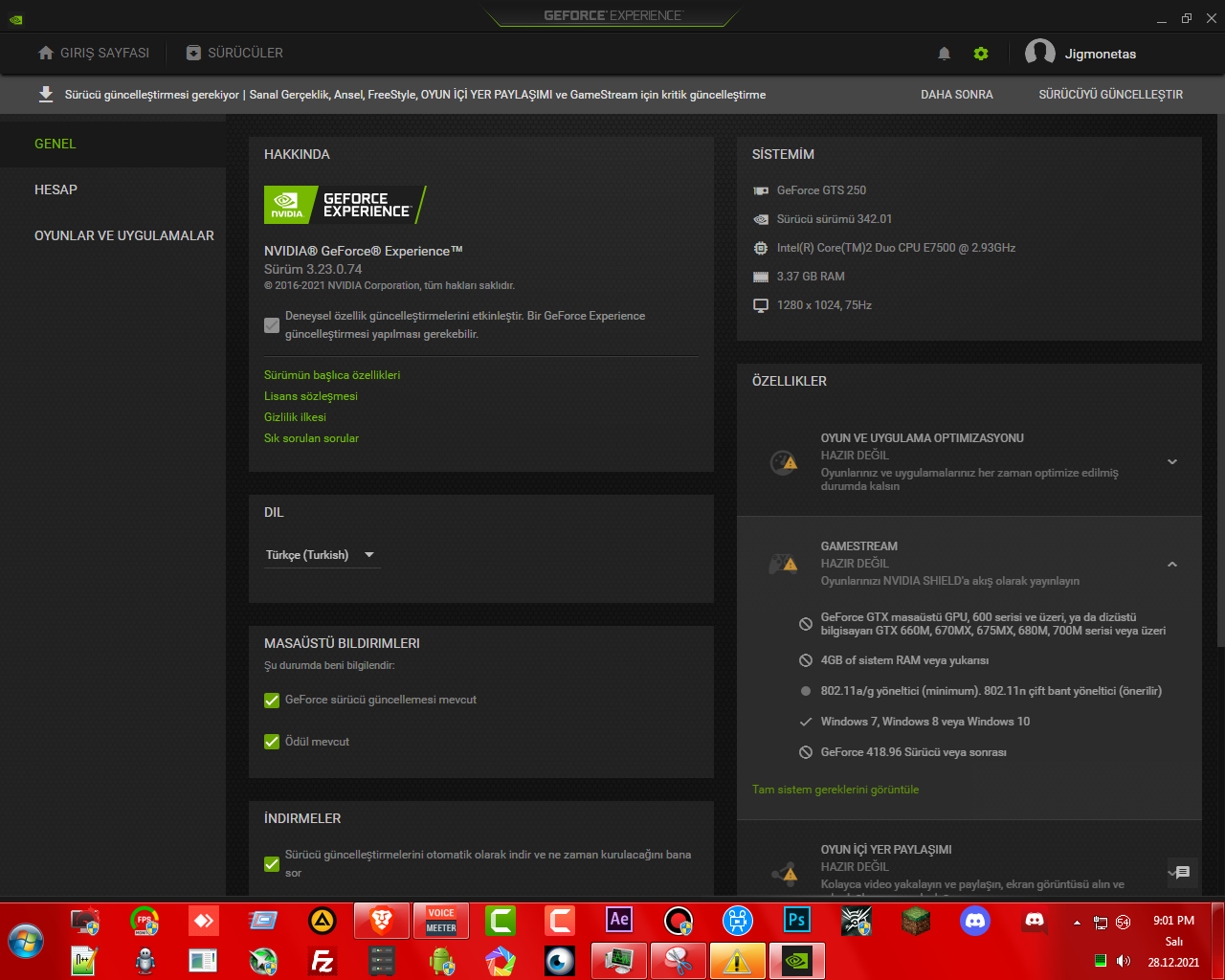Click the download arrow icon in update banner
The width and height of the screenshot is (1225, 980).
click(x=45, y=94)
